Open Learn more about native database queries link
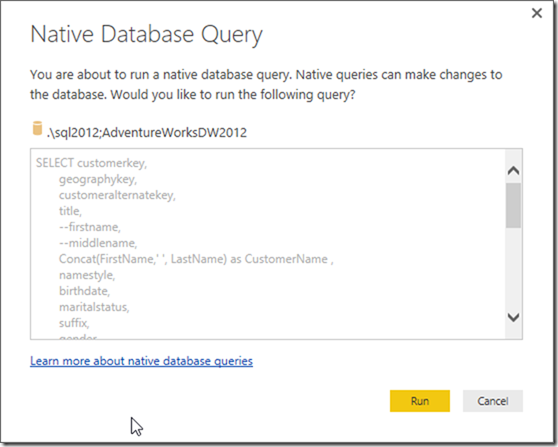This screenshot has height=447, width=558. (x=141, y=361)
